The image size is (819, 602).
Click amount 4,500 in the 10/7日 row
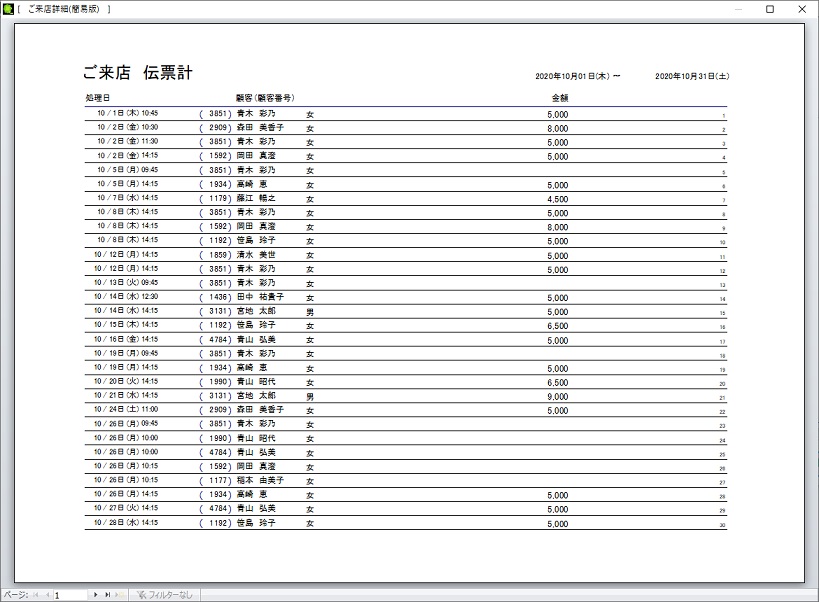coord(558,199)
